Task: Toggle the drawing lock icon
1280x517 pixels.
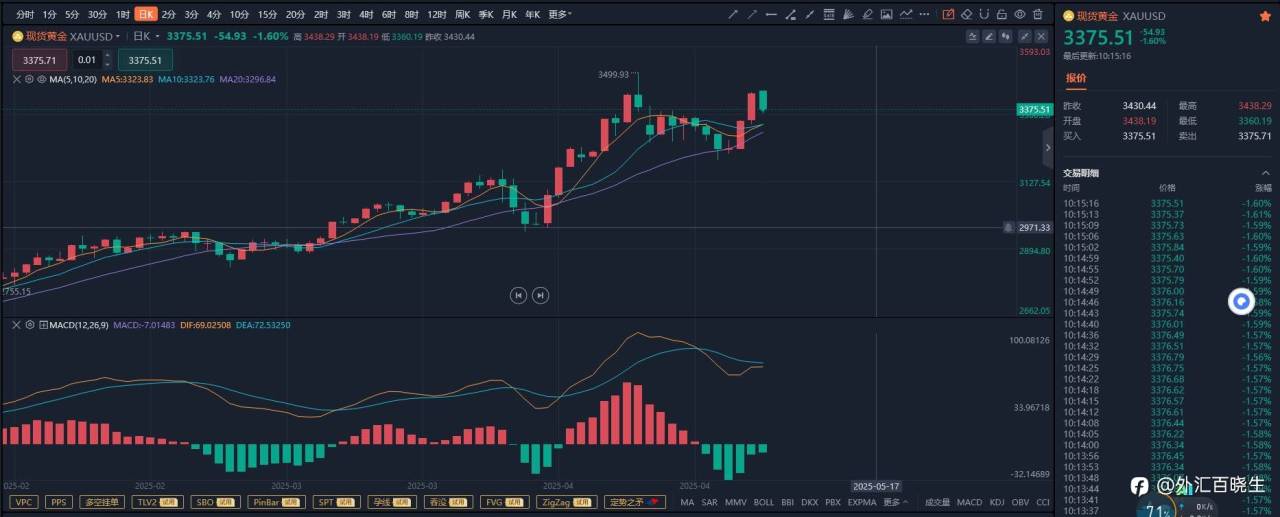Action: pos(1002,14)
